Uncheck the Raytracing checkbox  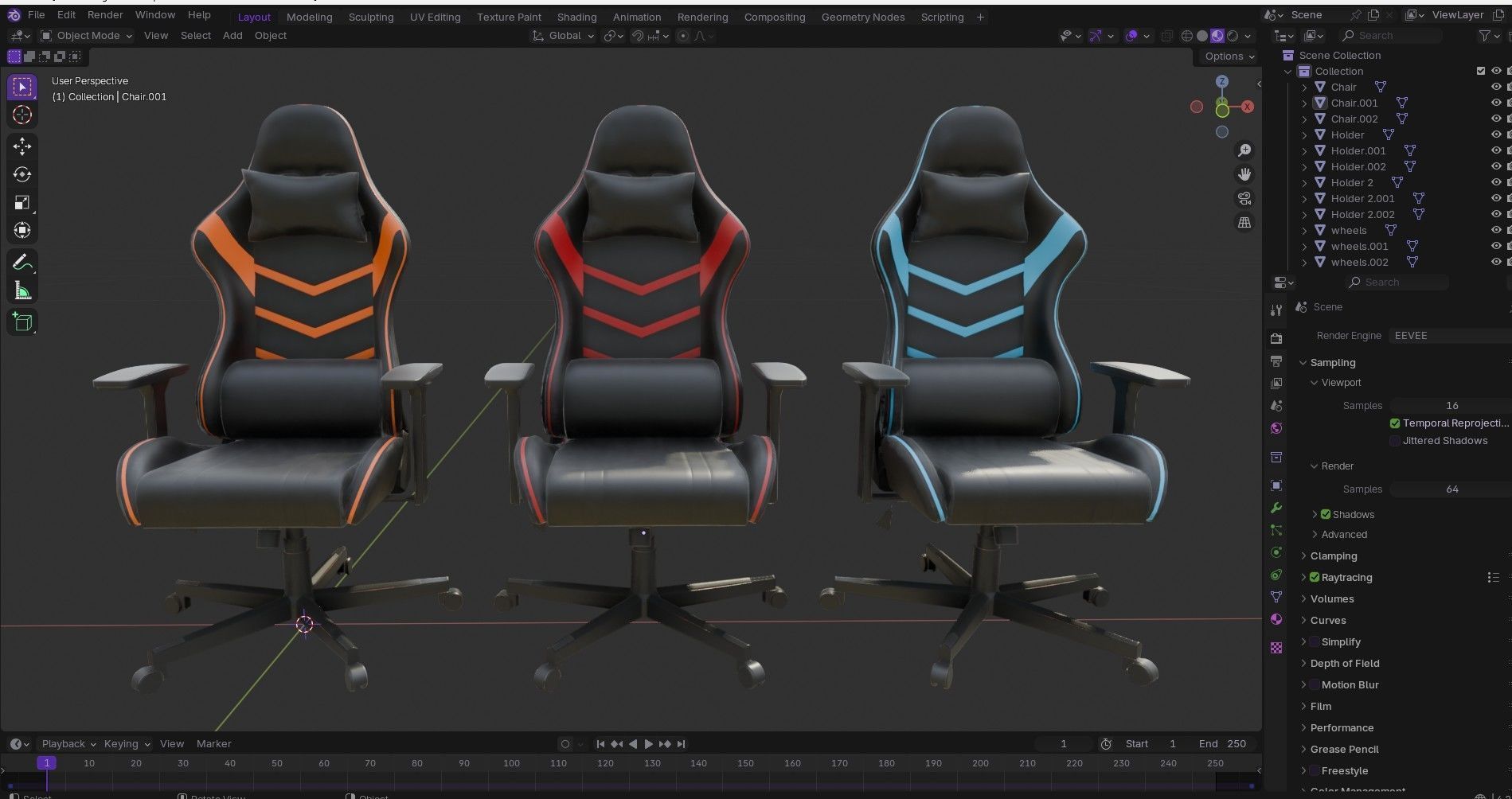1315,578
